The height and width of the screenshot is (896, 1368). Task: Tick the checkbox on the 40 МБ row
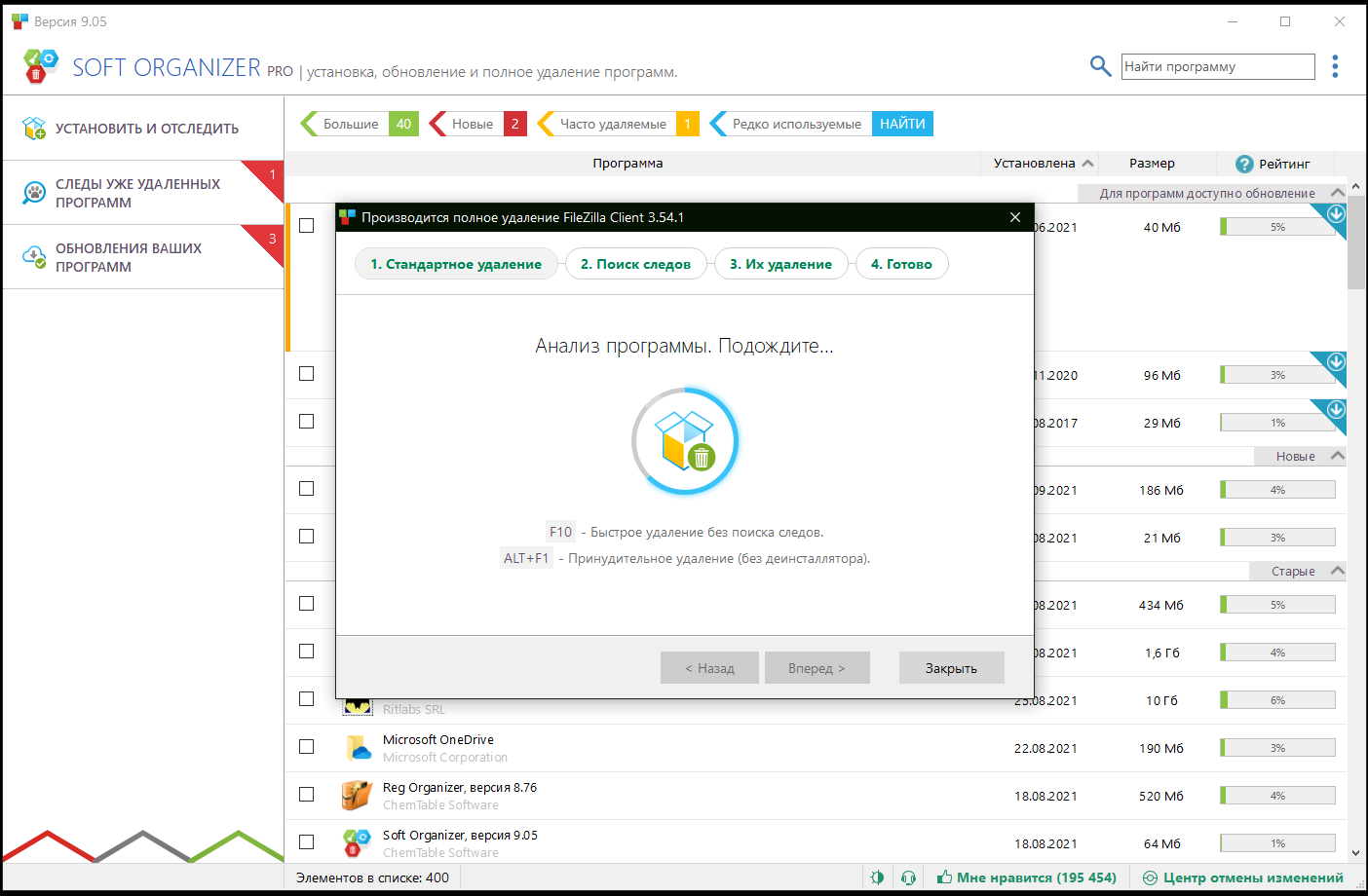tap(307, 226)
